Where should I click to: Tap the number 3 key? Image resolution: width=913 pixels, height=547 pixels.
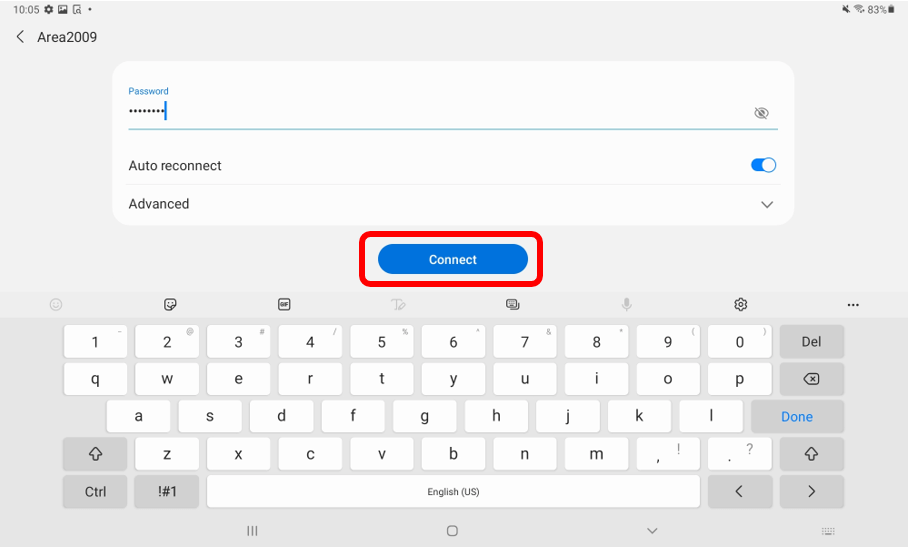(x=238, y=341)
